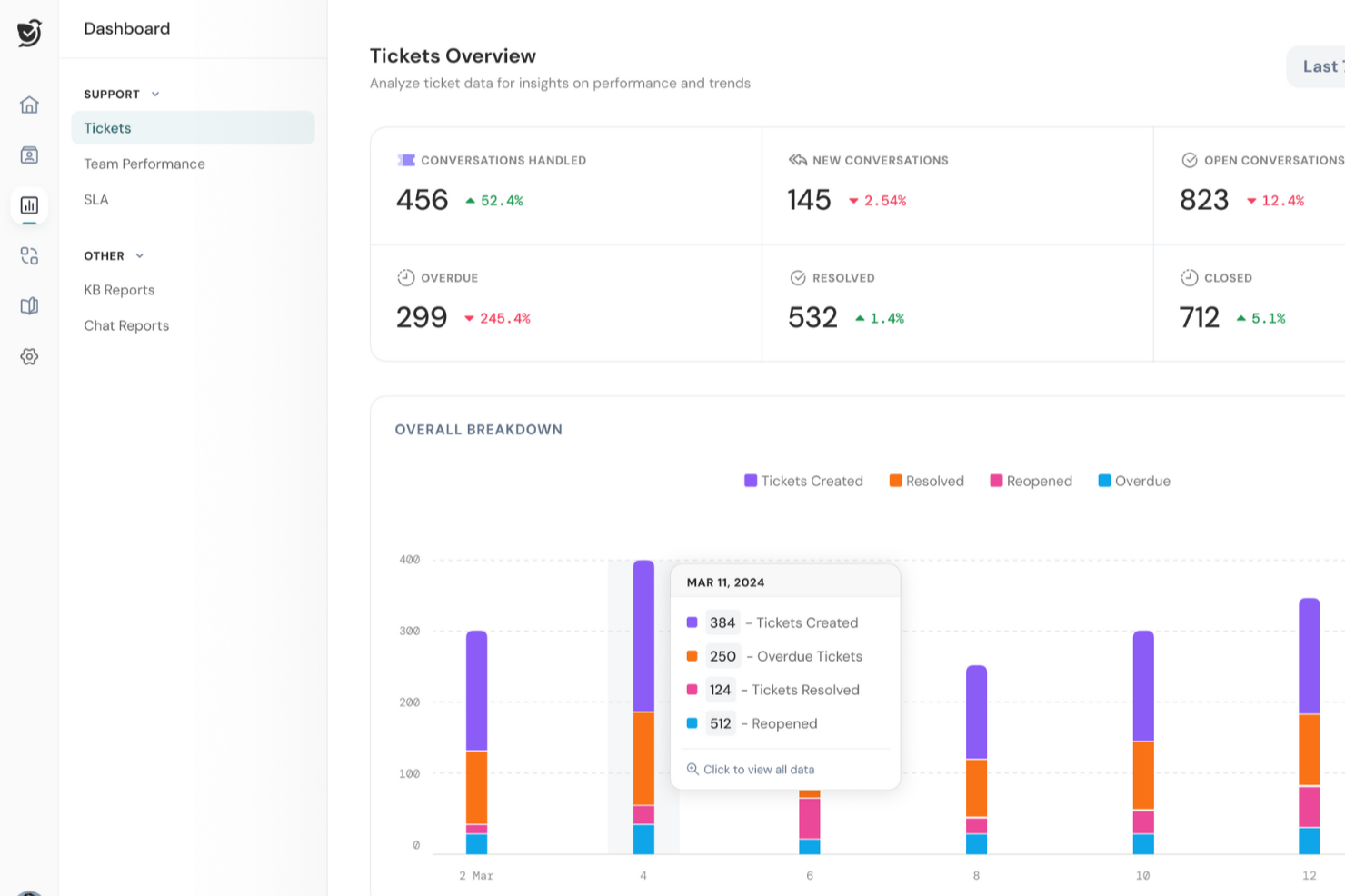The height and width of the screenshot is (896, 1345).
Task: Select the home icon in the sidebar
Action: (29, 105)
